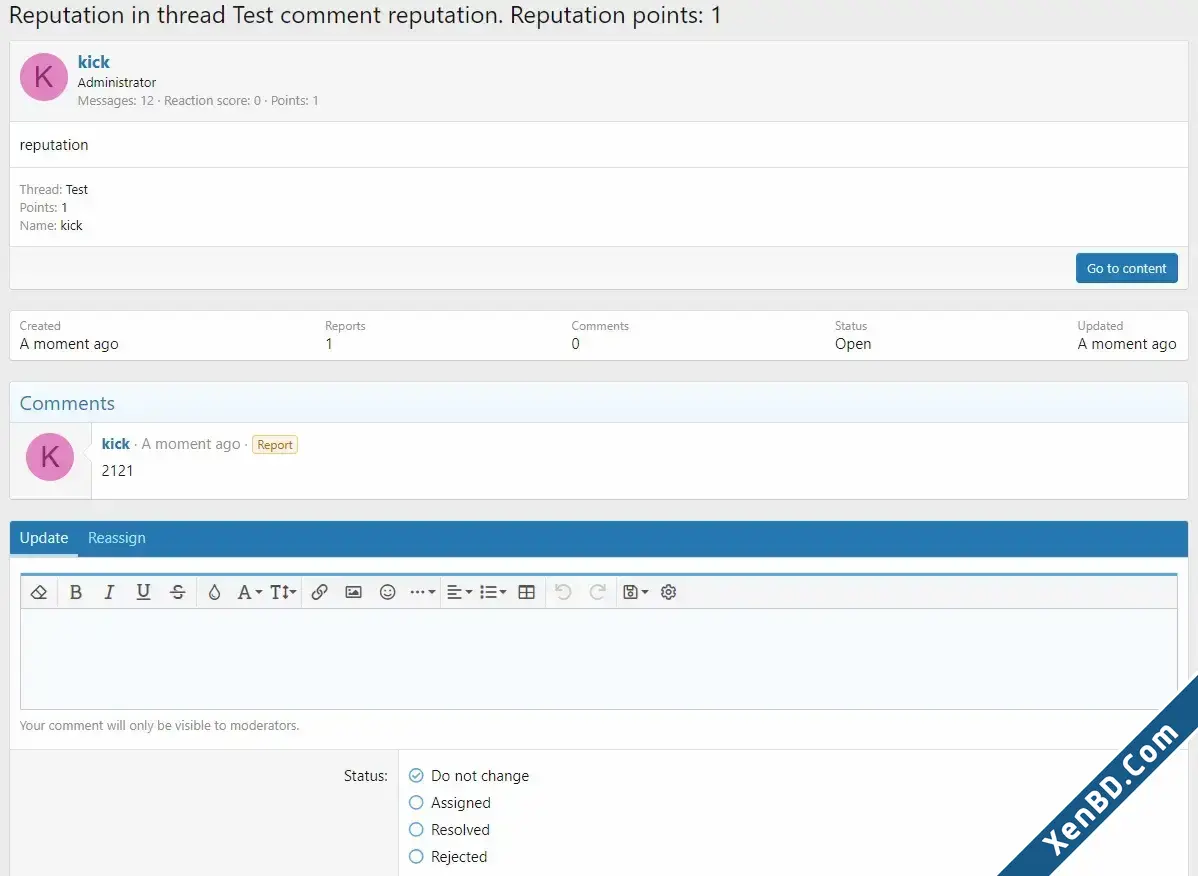Click the Comments section heading

(67, 403)
